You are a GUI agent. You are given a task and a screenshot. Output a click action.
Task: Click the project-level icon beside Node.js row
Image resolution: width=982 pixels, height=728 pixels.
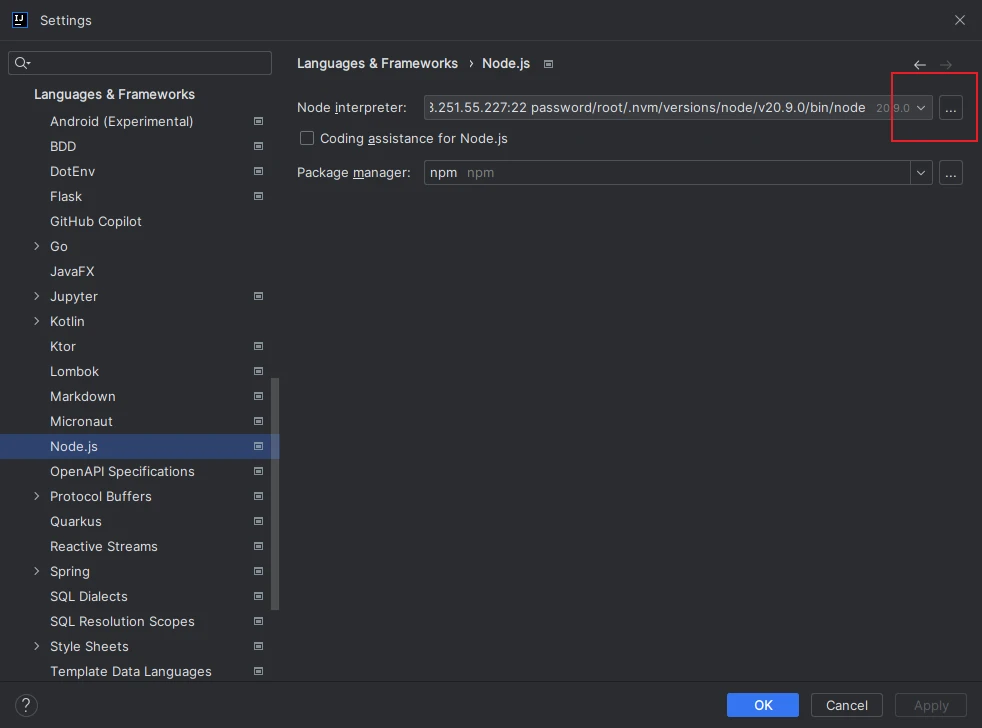[x=258, y=447]
